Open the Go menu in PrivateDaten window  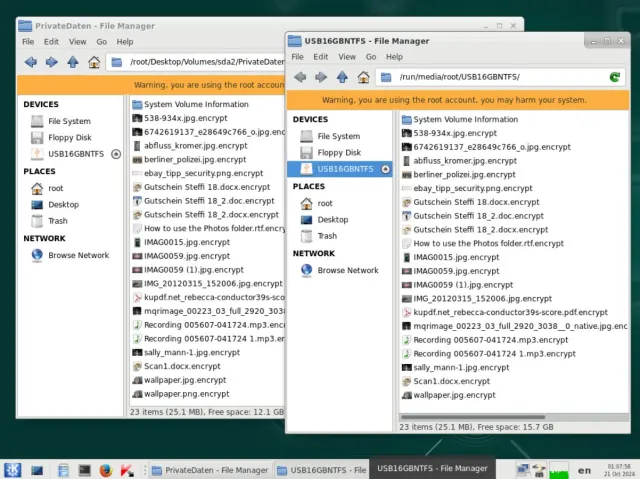point(102,42)
